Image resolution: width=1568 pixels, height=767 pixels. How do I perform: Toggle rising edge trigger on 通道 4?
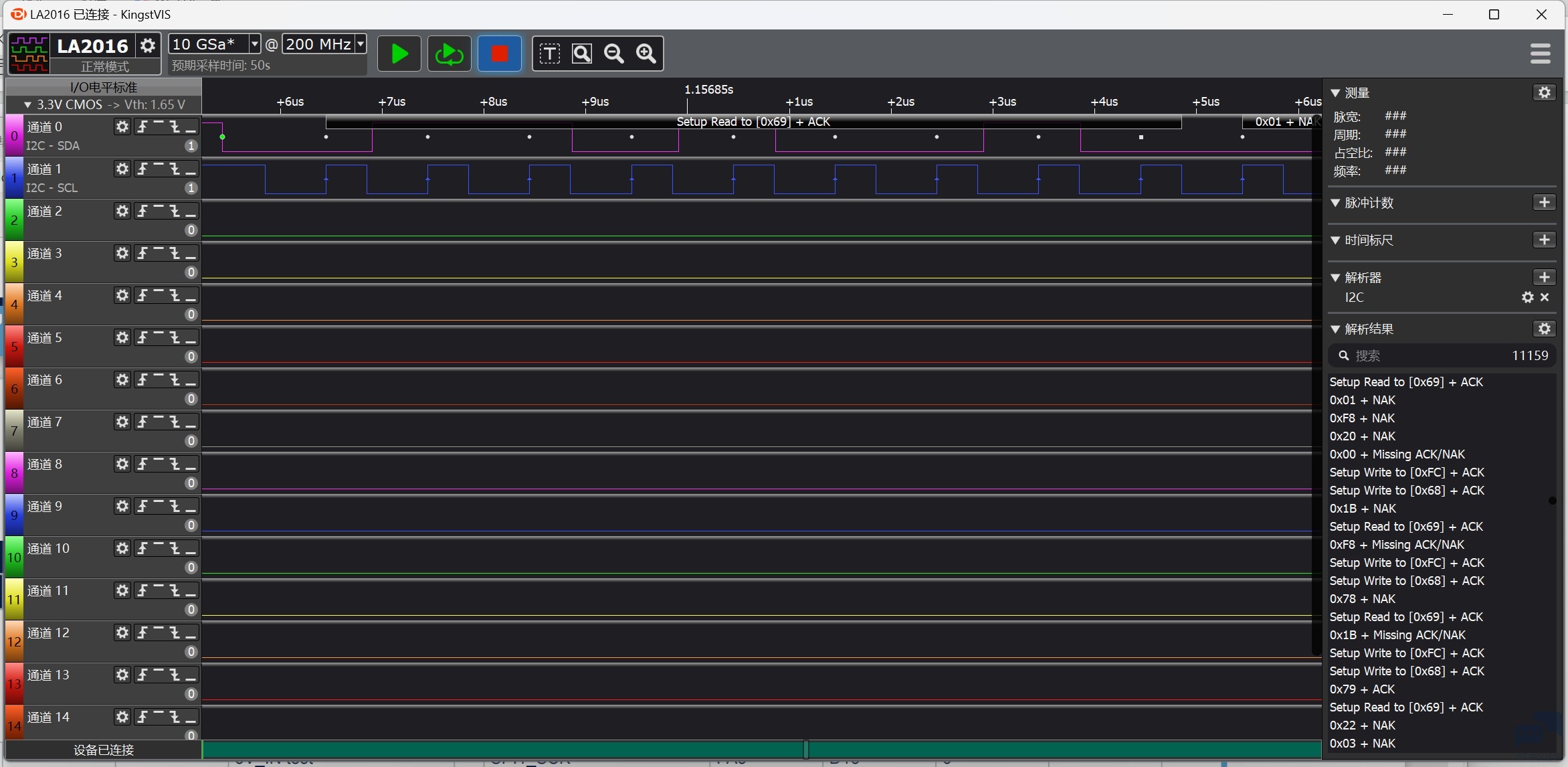coord(142,295)
